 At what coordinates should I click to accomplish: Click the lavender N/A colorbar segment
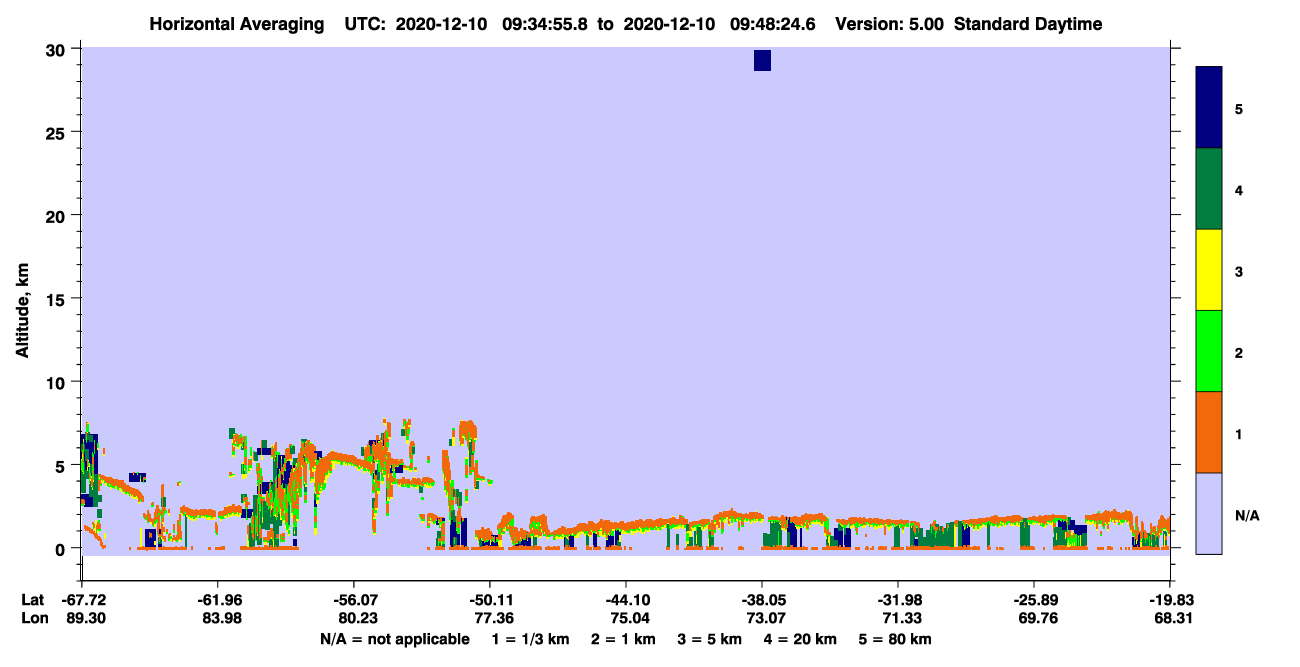pos(1209,513)
